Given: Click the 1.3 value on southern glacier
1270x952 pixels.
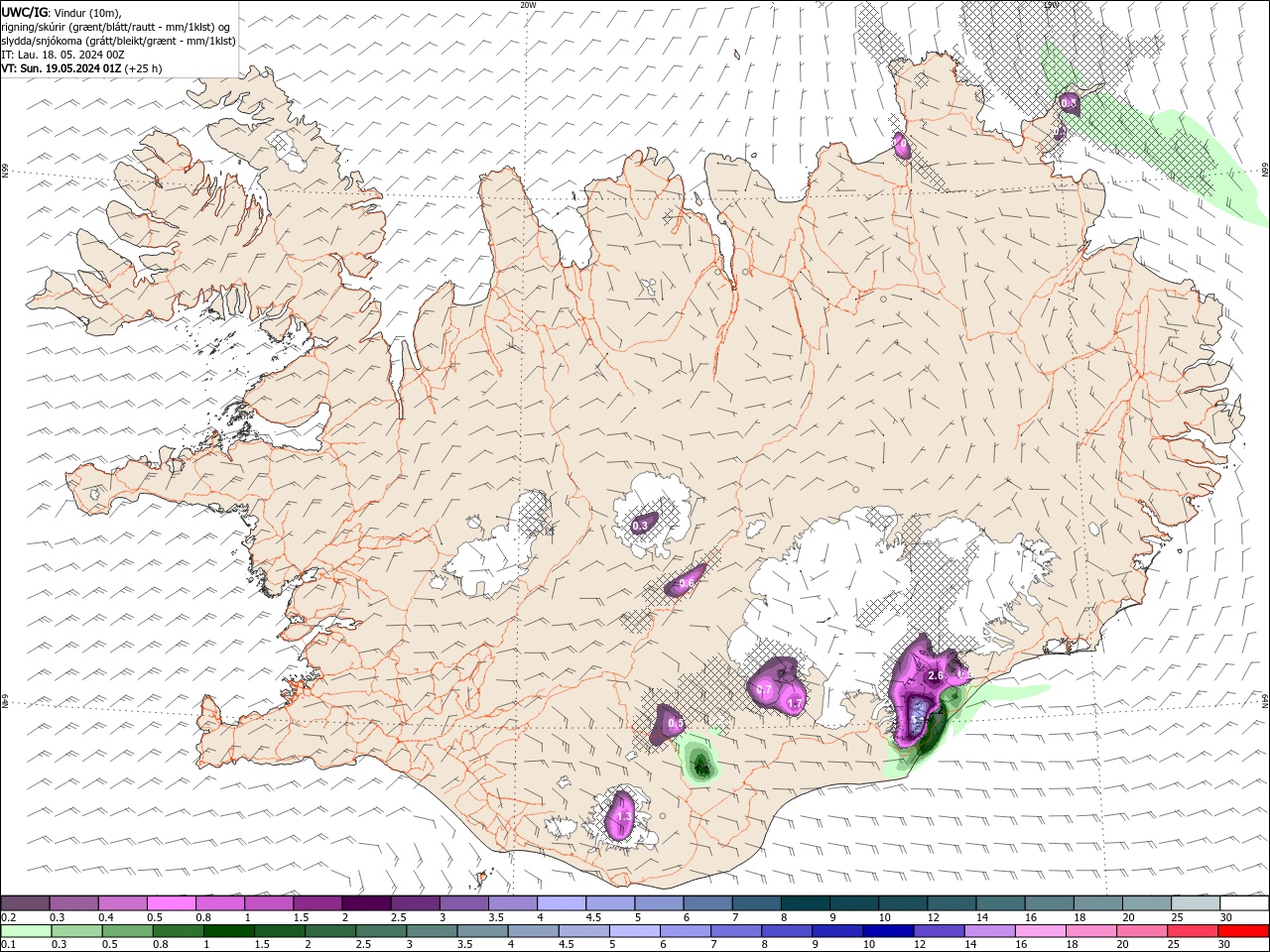Looking at the screenshot, I should click(624, 816).
